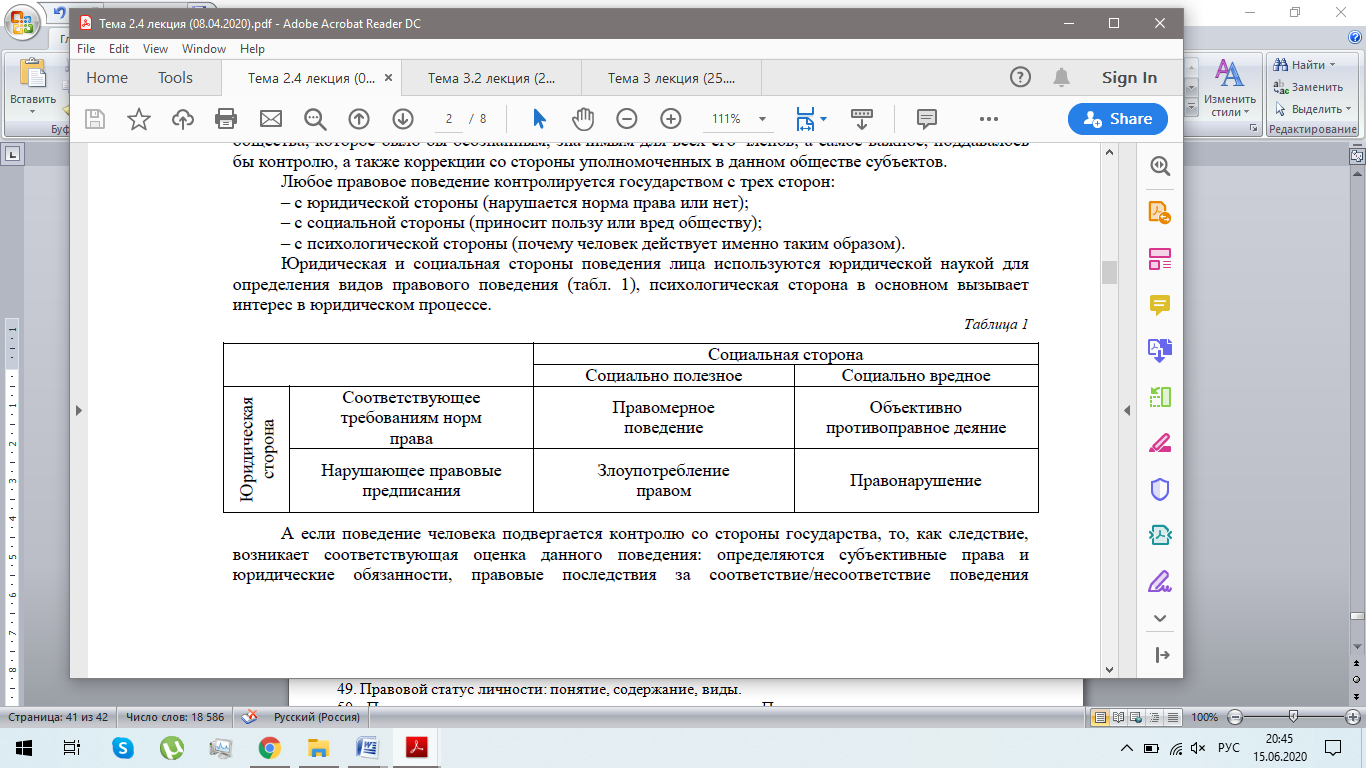1366x768 pixels.
Task: Open Google Chrome from the taskbar
Action: tap(269, 747)
